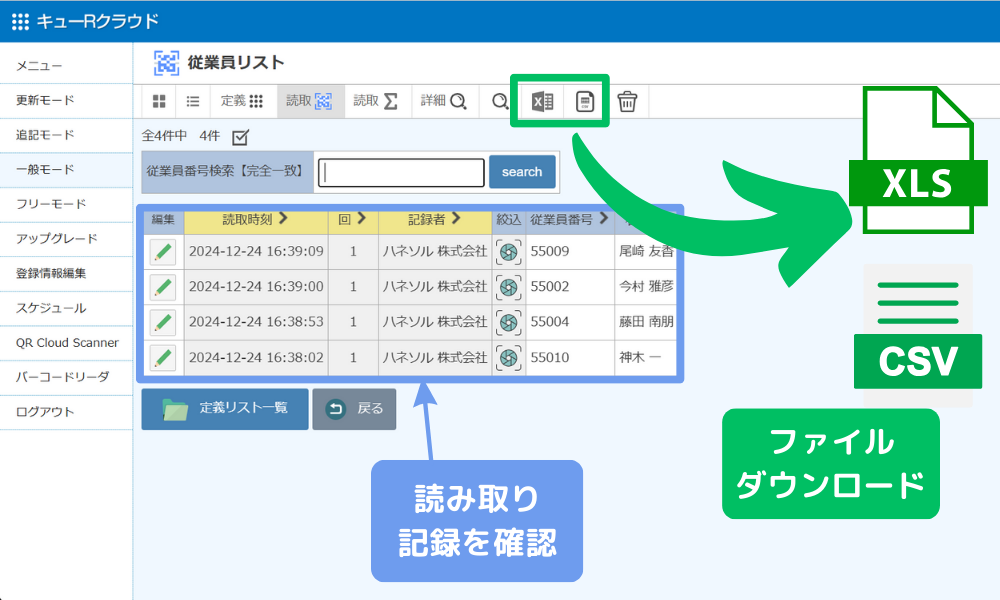This screenshot has height=600, width=1000.
Task: Sort by 従業員番号 column header
Action: click(x=570, y=220)
